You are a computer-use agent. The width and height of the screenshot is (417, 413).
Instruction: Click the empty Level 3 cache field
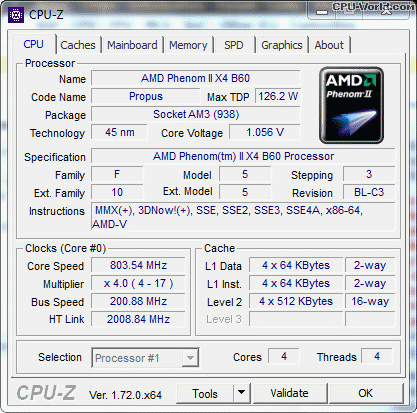click(296, 319)
